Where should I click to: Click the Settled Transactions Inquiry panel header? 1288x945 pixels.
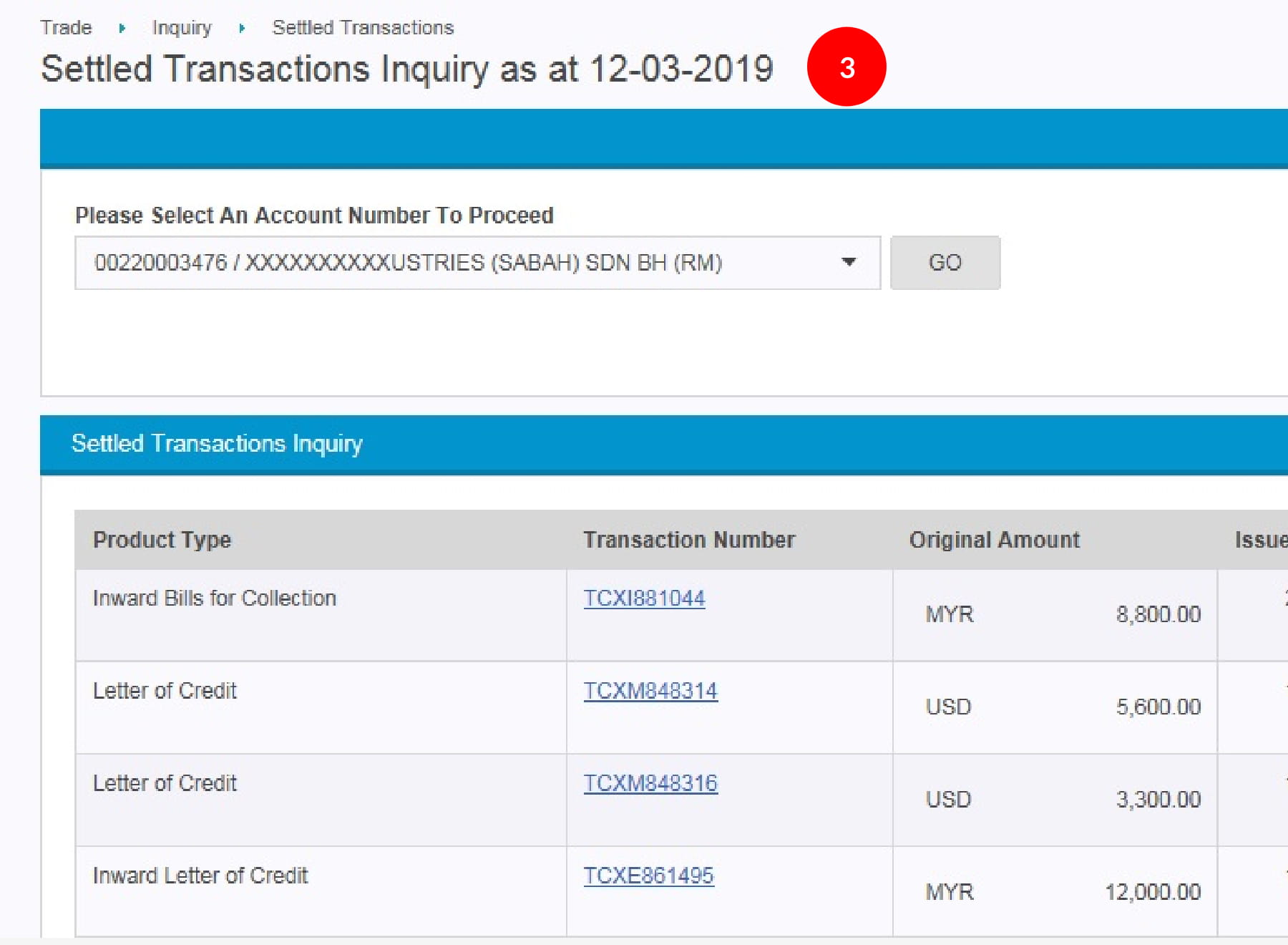click(x=217, y=444)
